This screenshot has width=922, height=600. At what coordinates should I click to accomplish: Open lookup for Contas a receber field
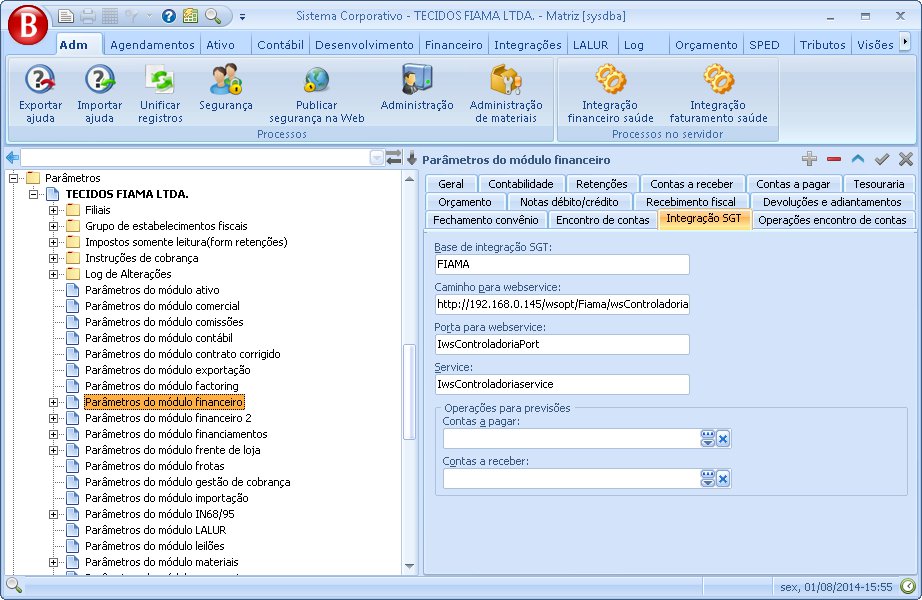click(707, 479)
